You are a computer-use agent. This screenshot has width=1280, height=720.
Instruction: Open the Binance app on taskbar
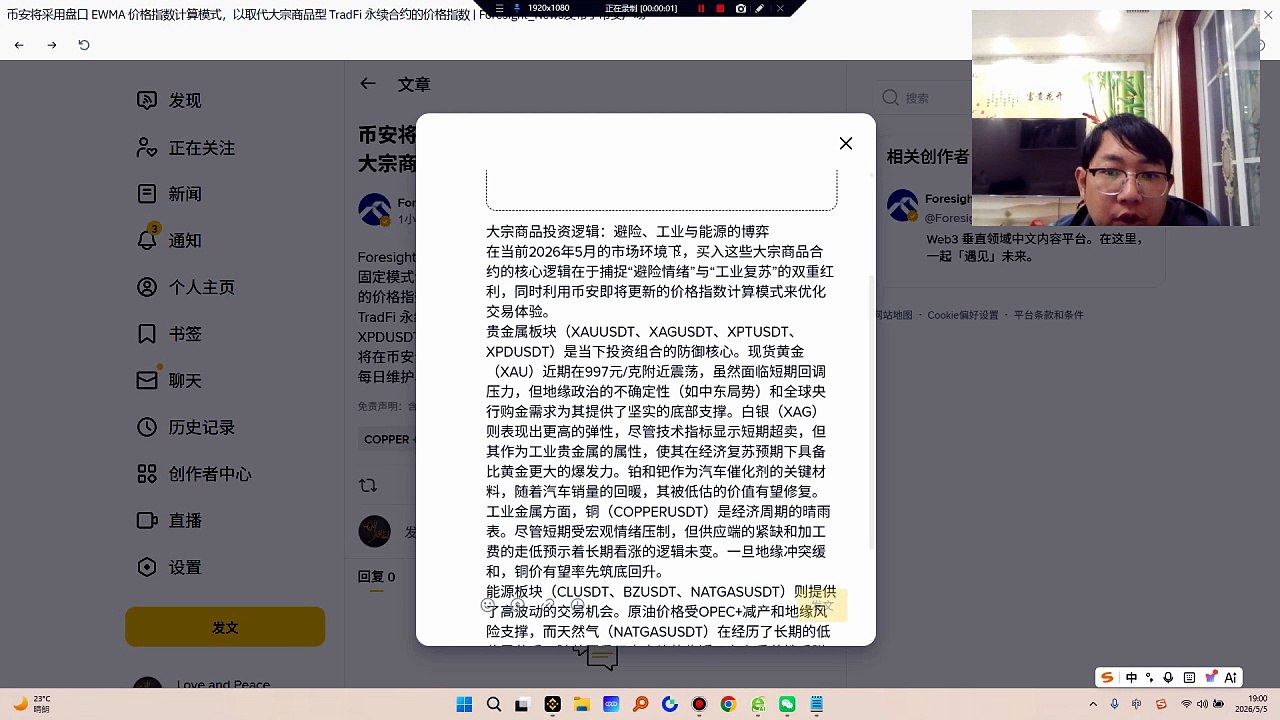click(552, 704)
